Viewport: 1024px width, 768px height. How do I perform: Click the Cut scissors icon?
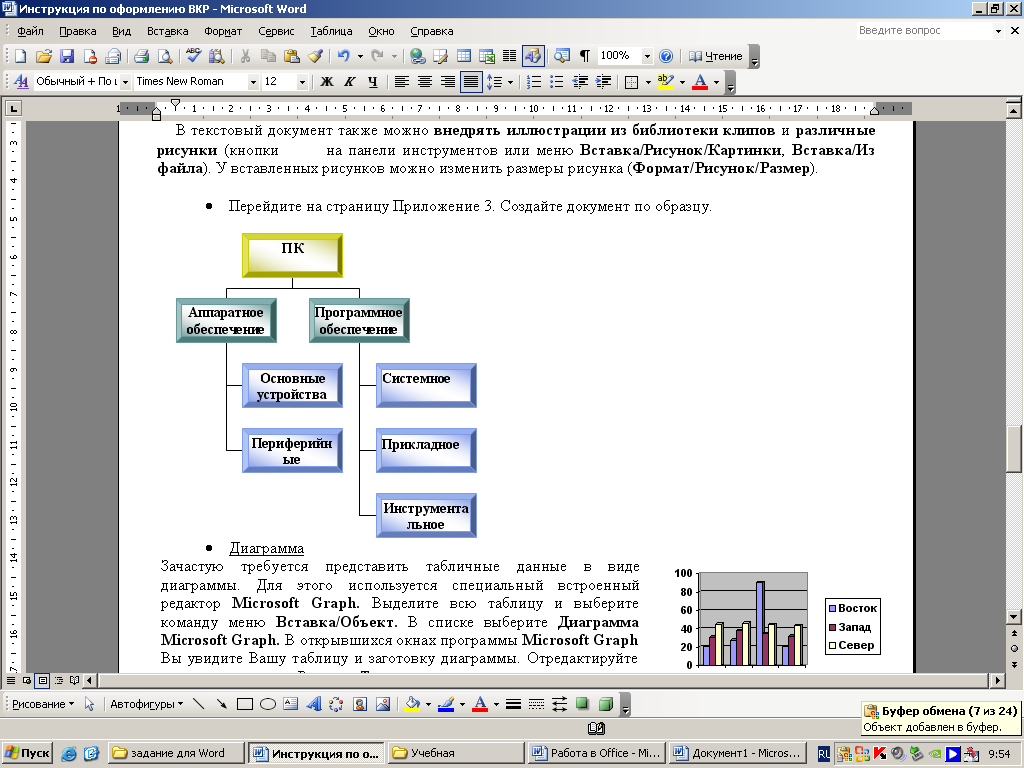pos(245,56)
